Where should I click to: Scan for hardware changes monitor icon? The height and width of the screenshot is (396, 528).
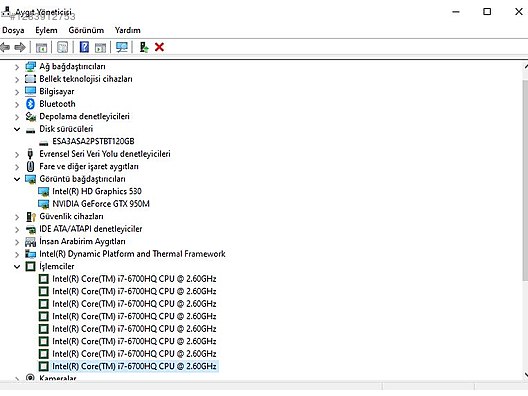click(122, 47)
